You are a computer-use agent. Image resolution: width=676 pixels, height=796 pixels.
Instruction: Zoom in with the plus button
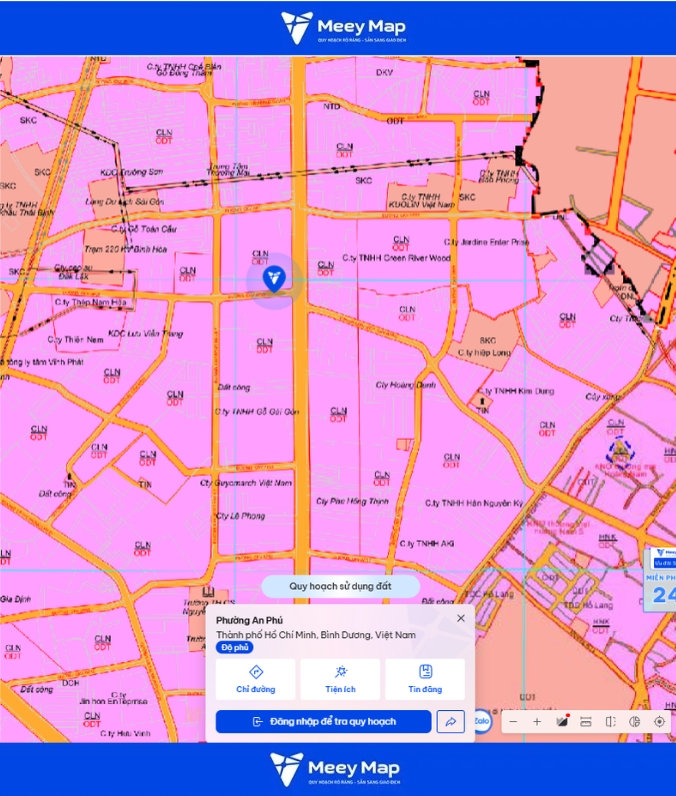[x=537, y=721]
